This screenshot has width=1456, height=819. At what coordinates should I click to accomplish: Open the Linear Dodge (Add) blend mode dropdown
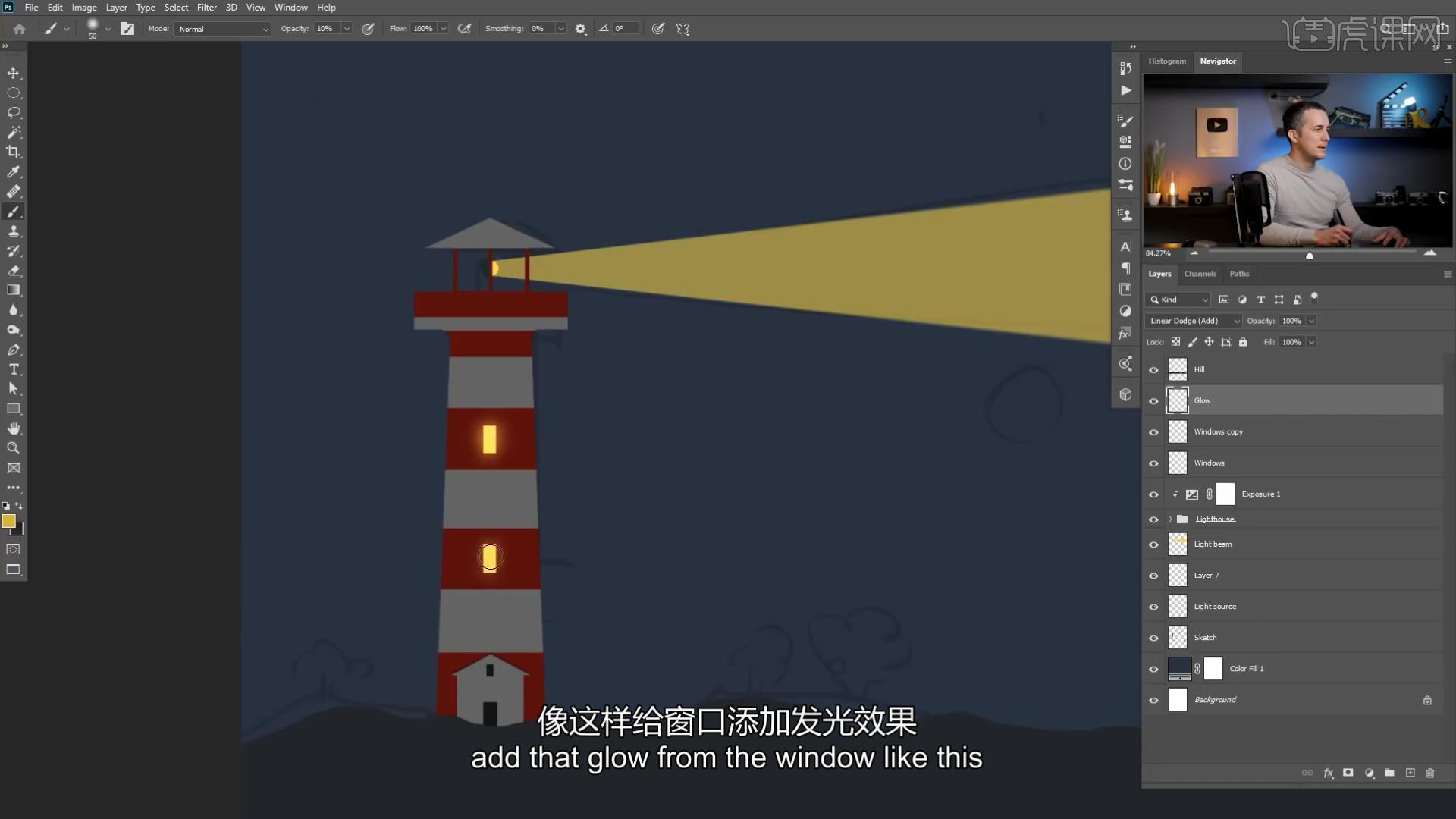(1194, 321)
